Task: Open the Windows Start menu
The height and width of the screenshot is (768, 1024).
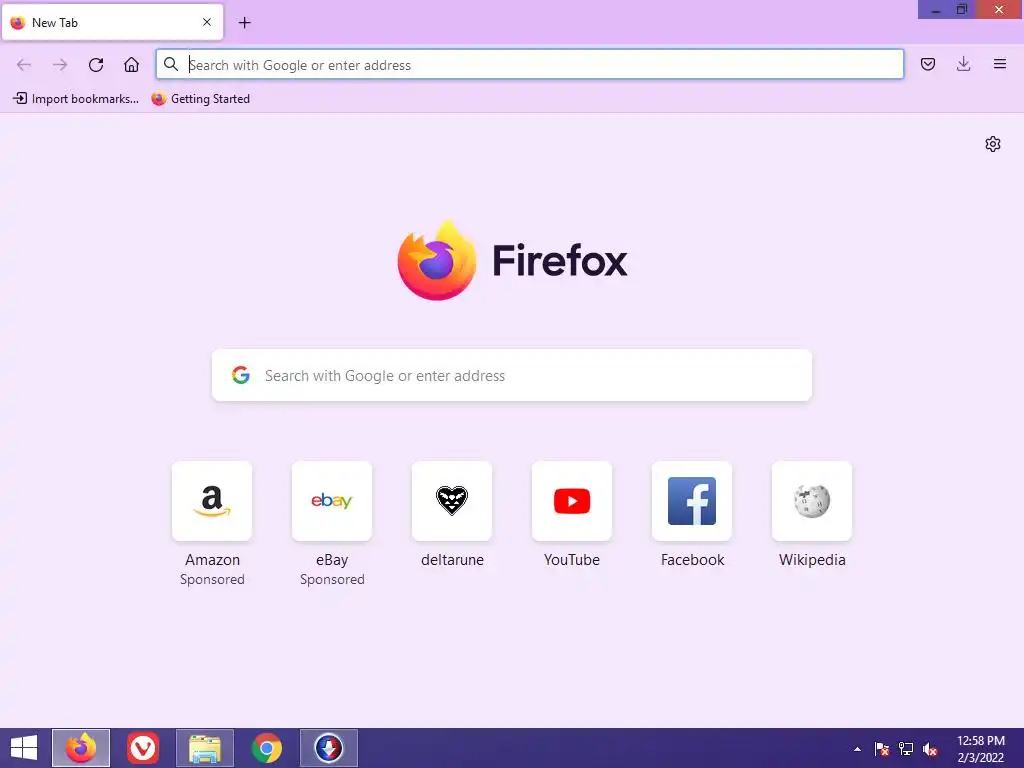Action: tap(24, 748)
